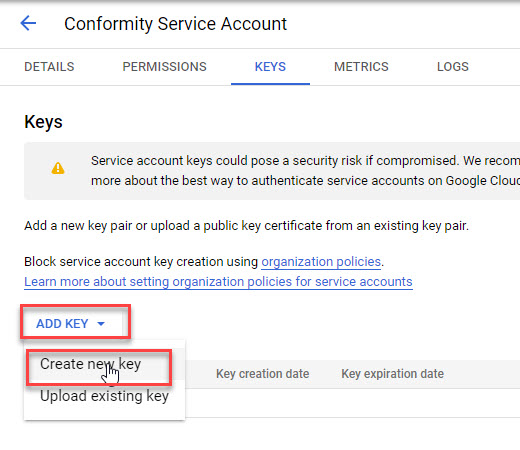Screen dimensions: 520x450
Task: Click the ADD KEY dropdown arrow
Action: 101,324
